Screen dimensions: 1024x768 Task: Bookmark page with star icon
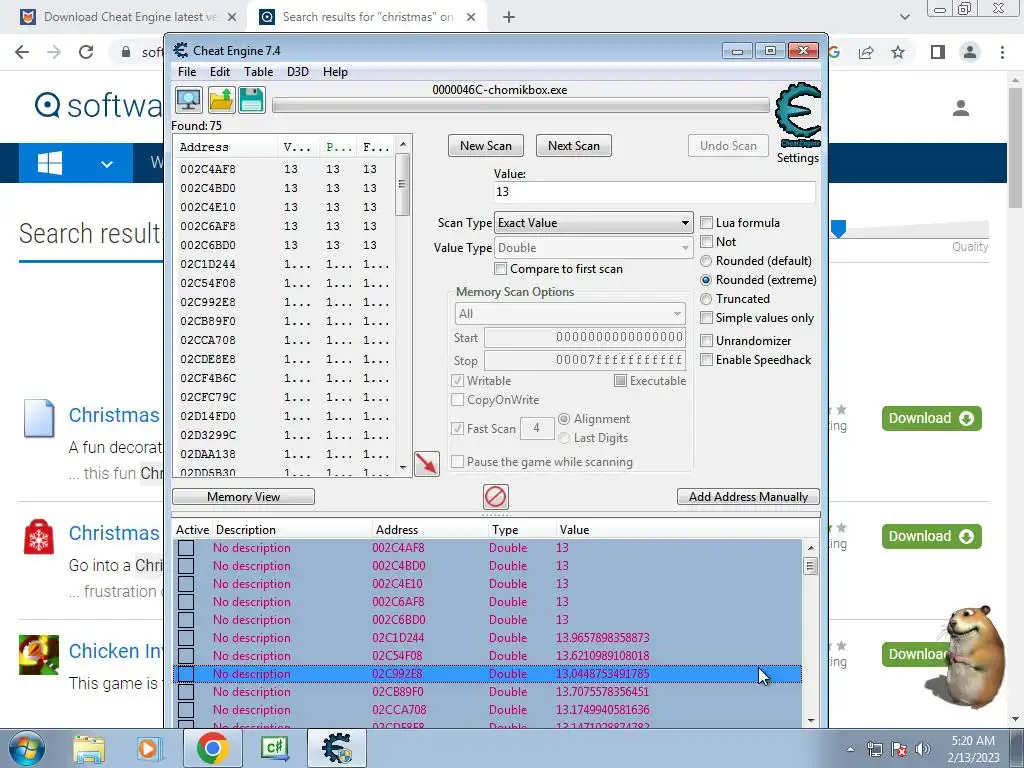(898, 52)
